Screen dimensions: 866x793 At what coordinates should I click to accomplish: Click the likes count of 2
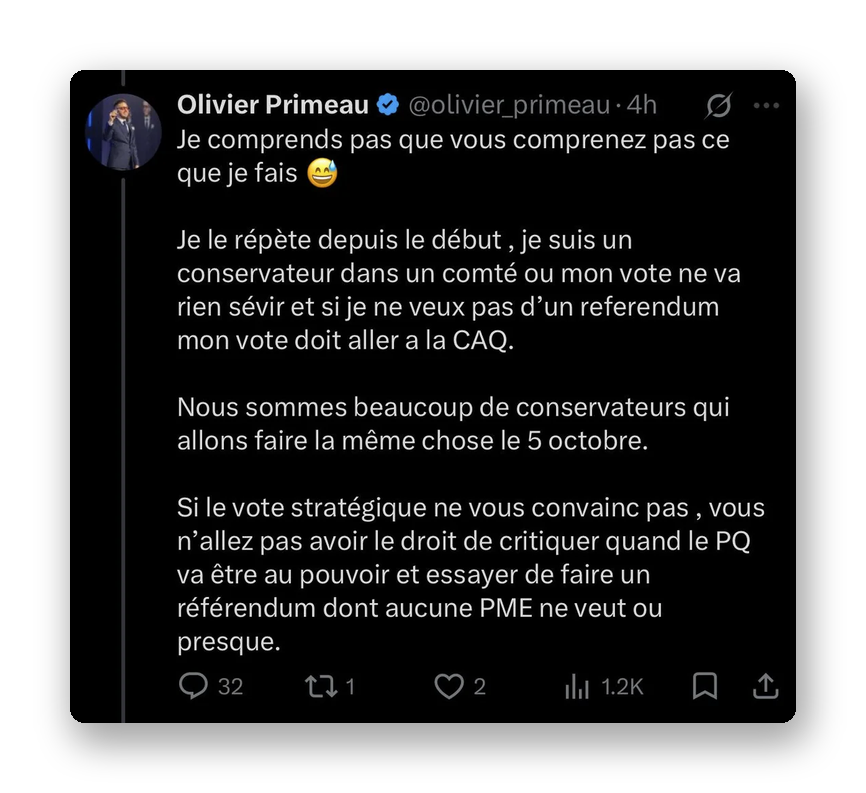(x=479, y=686)
